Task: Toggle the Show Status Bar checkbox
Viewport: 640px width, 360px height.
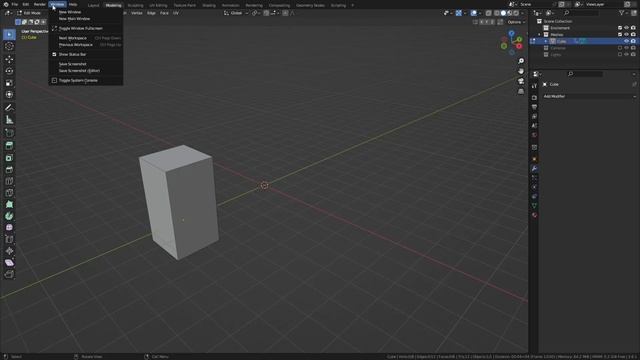Action: 54,54
